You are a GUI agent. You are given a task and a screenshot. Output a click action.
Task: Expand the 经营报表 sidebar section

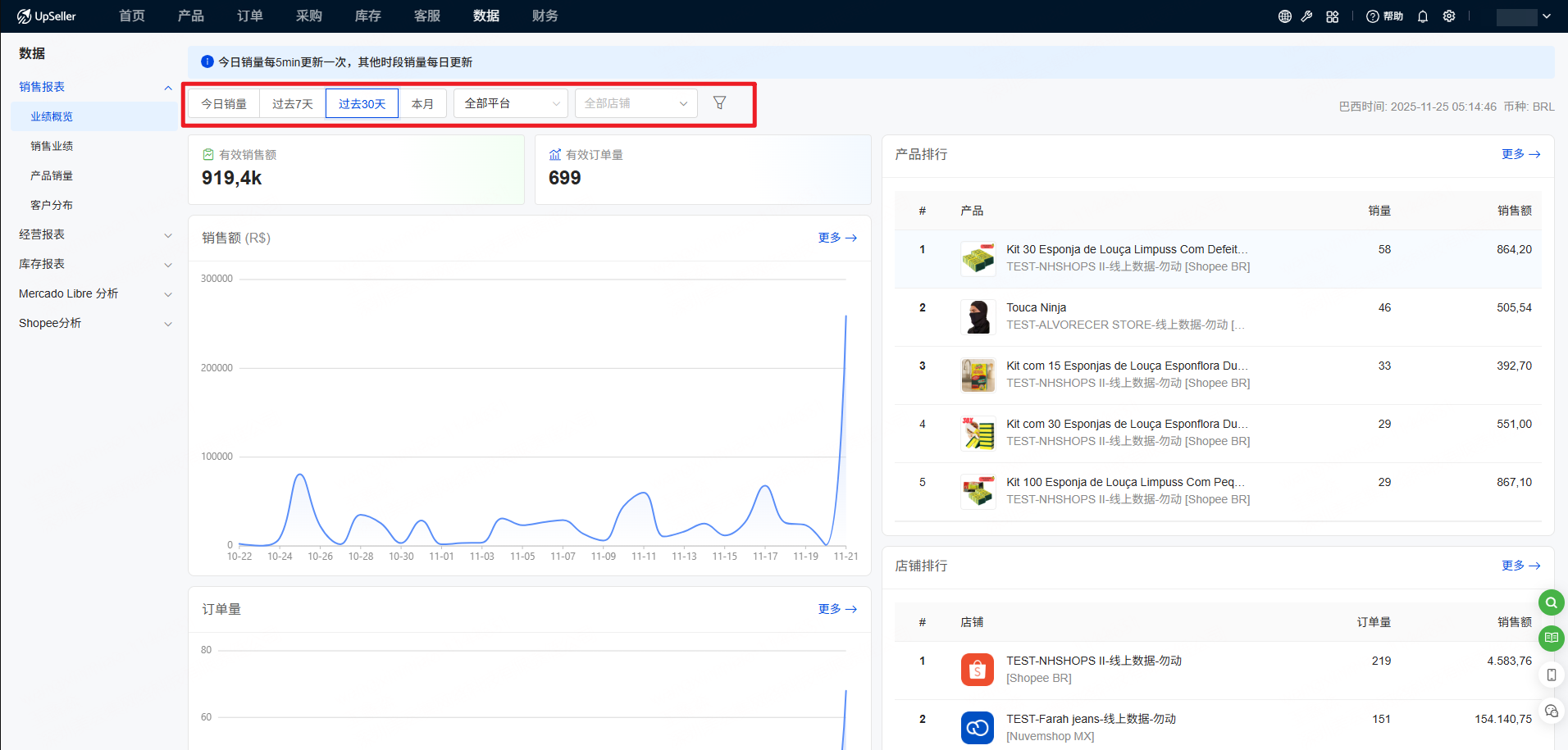coord(94,234)
